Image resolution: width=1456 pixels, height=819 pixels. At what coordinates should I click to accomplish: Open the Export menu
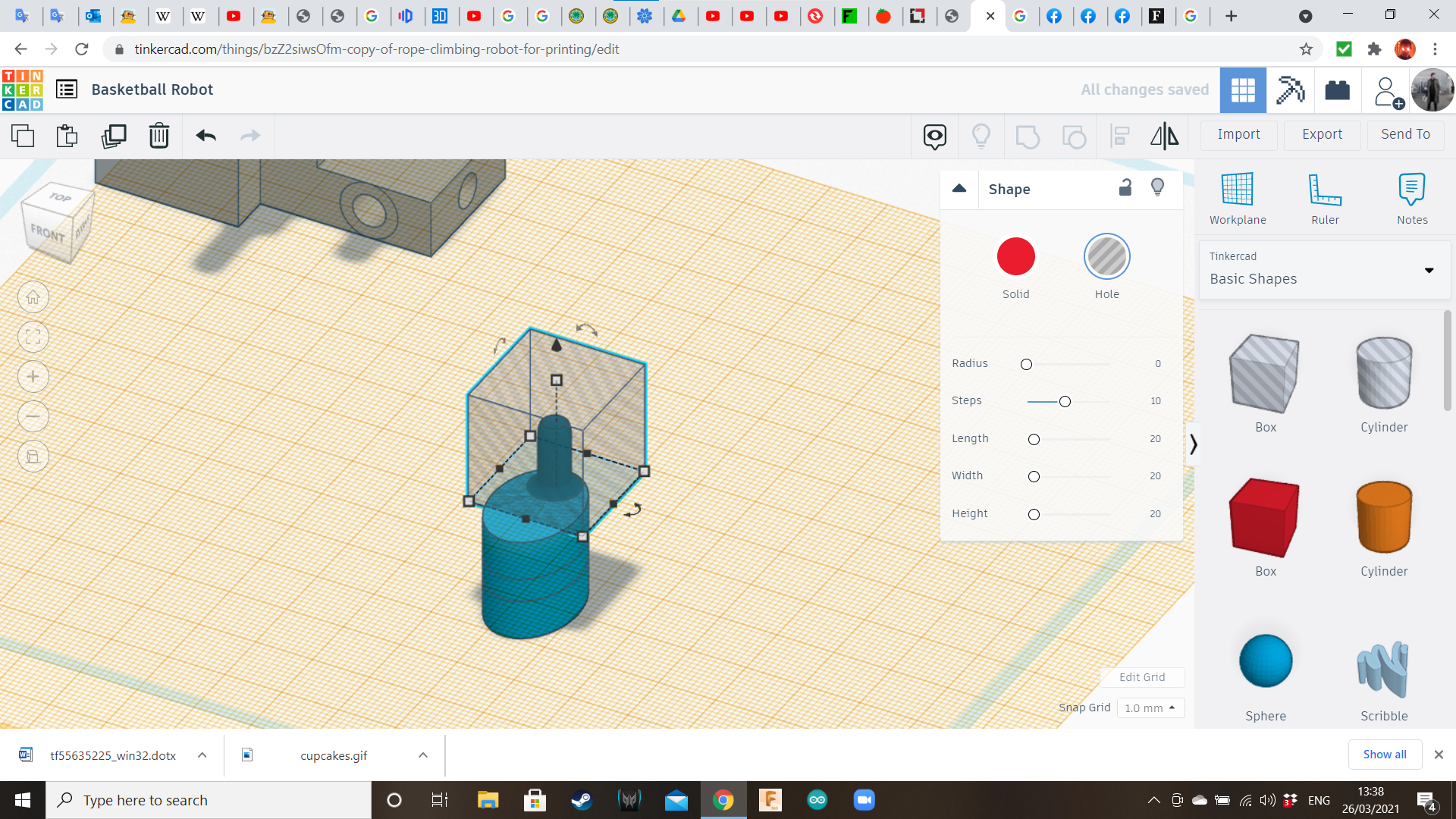coord(1322,134)
